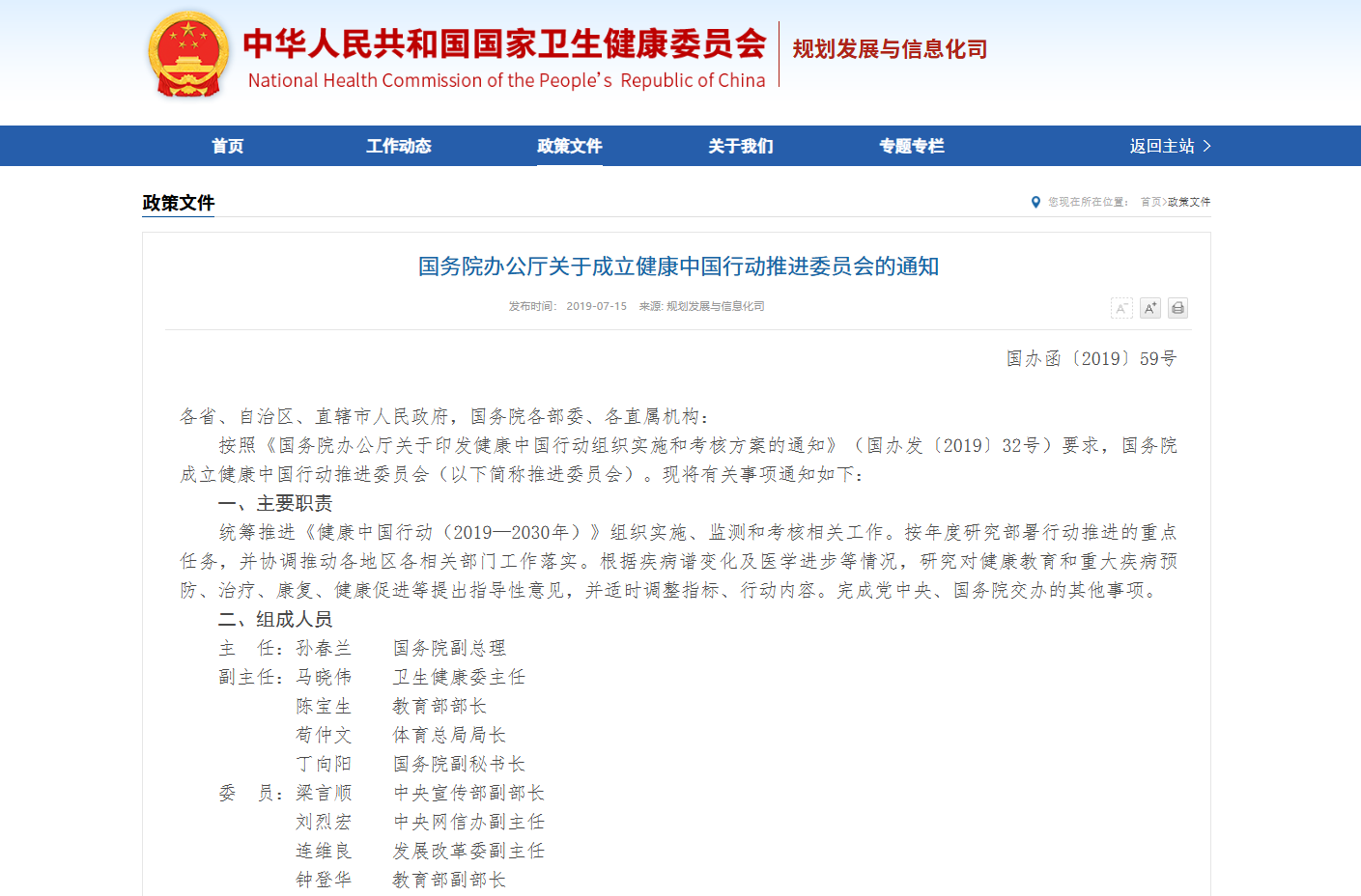Screen dimensions: 1361x896
Task: Click the National Health Commission English title
Action: (x=508, y=80)
